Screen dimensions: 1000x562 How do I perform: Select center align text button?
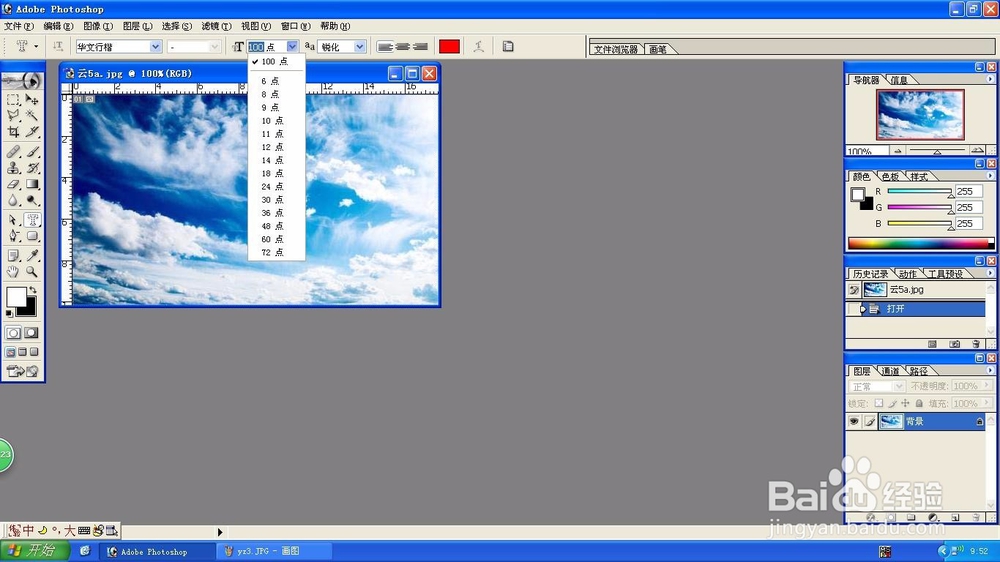[x=402, y=47]
